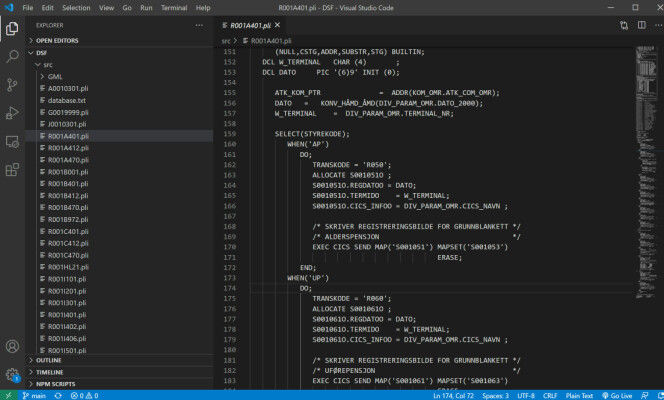Open the Run and Debug icon
Image resolution: width=664 pixels, height=400 pixels.
[x=12, y=113]
